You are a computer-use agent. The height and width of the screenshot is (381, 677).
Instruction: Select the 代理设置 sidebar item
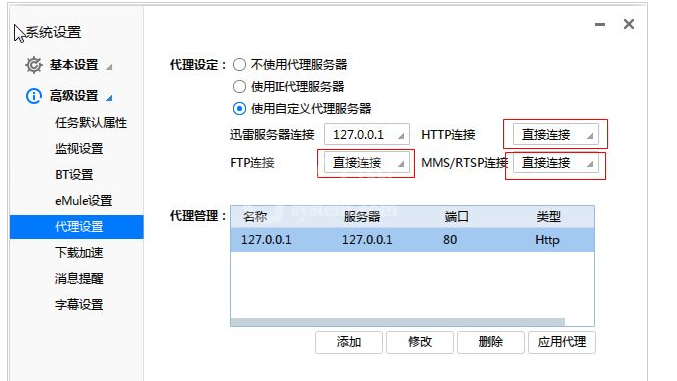(x=77, y=227)
